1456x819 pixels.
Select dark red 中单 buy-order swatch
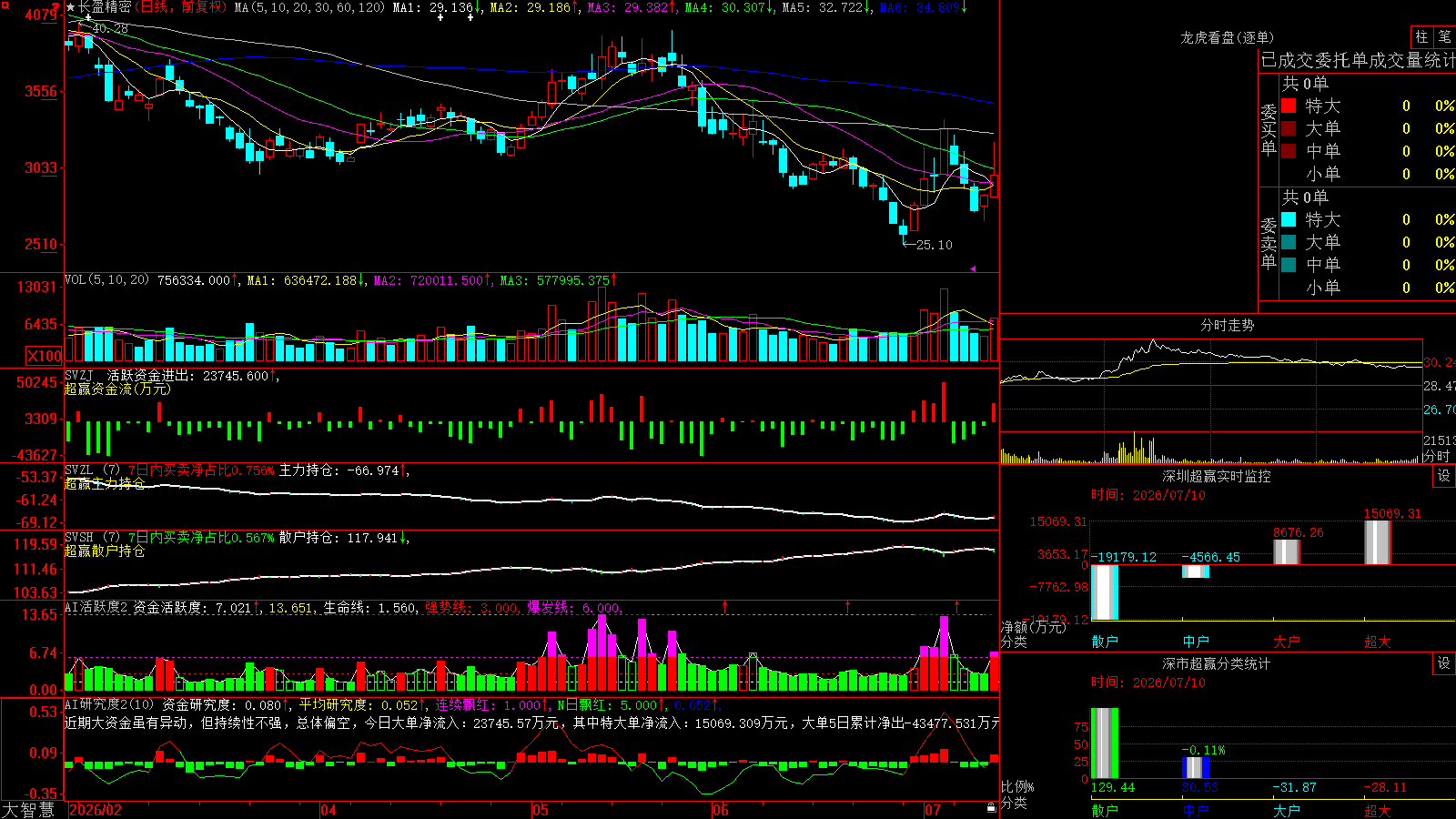tap(1289, 151)
